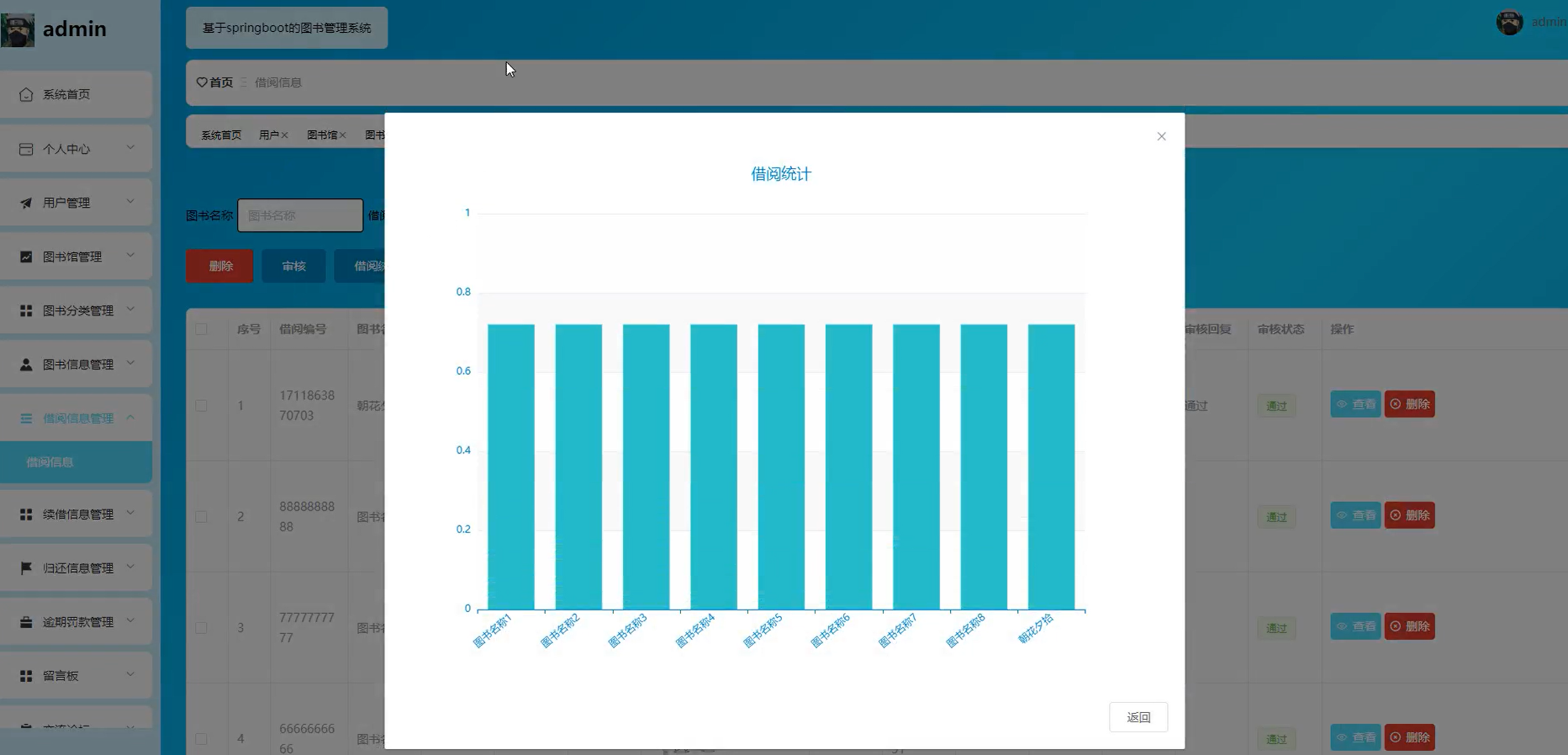Click the 逾期罚款管理 briefcase icon
The image size is (1568, 755).
click(26, 621)
